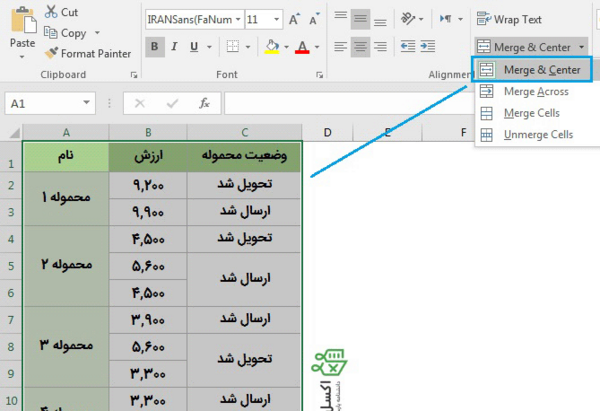The width and height of the screenshot is (600, 411).
Task: Click the Paste clipboard icon
Action: 23,20
